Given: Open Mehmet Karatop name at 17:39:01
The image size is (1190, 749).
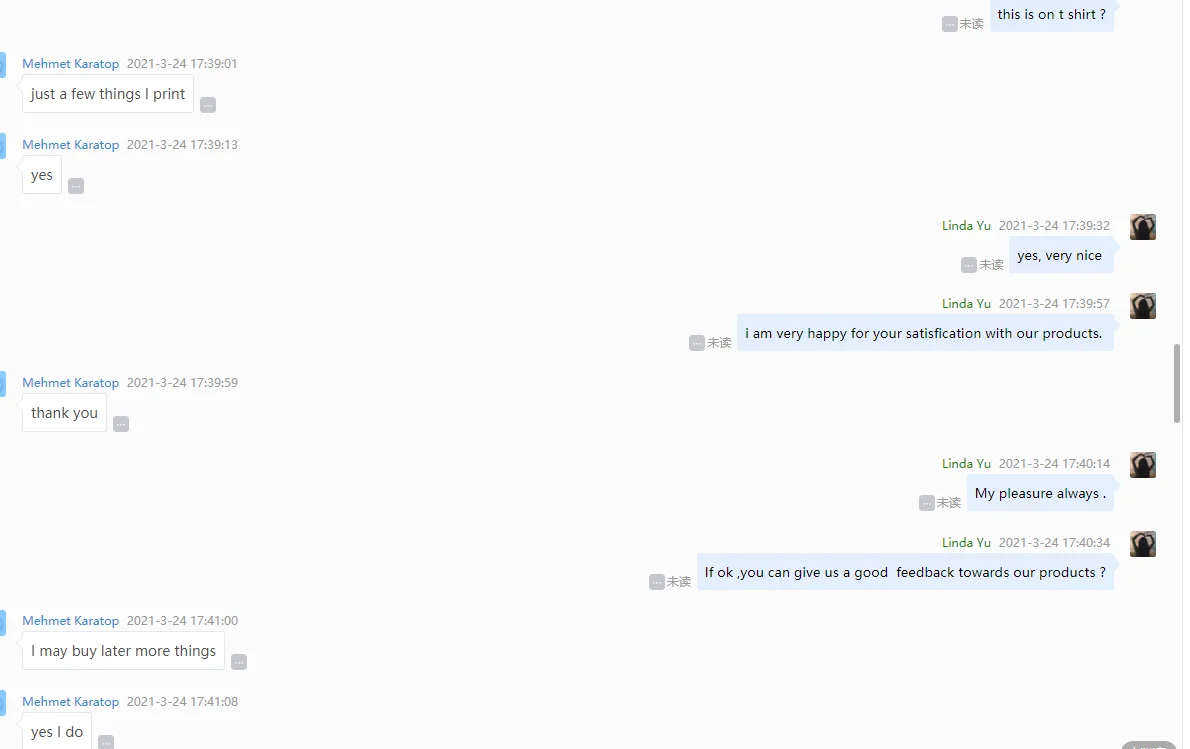Looking at the screenshot, I should (71, 64).
